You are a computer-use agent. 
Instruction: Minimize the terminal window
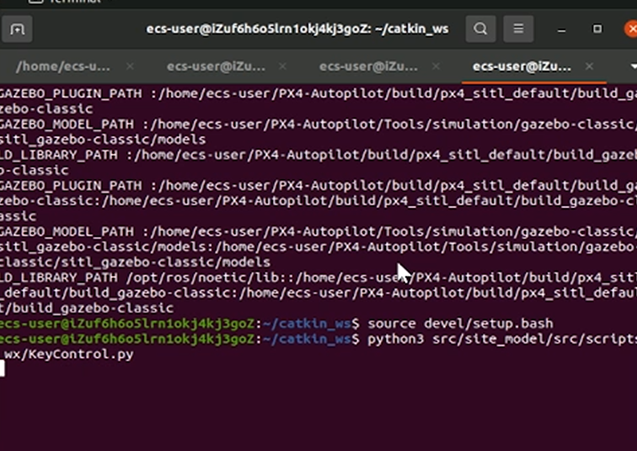[x=562, y=29]
